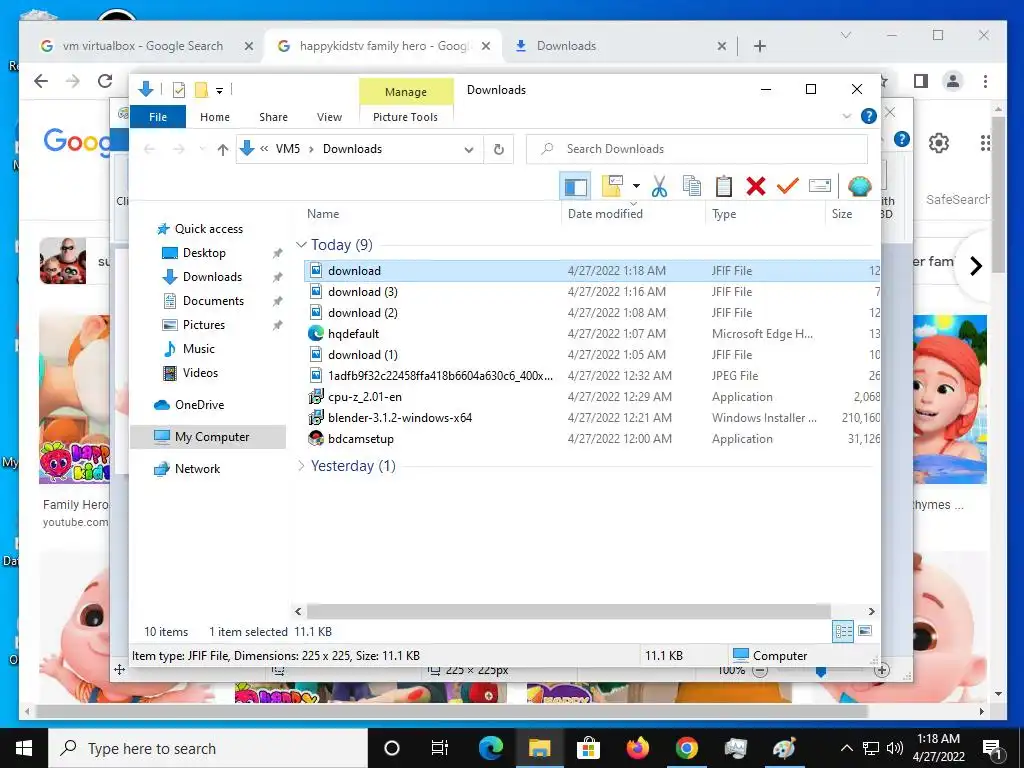This screenshot has width=1024, height=768.
Task: Click the orange checkmark Properties icon
Action: pyautogui.click(x=788, y=186)
